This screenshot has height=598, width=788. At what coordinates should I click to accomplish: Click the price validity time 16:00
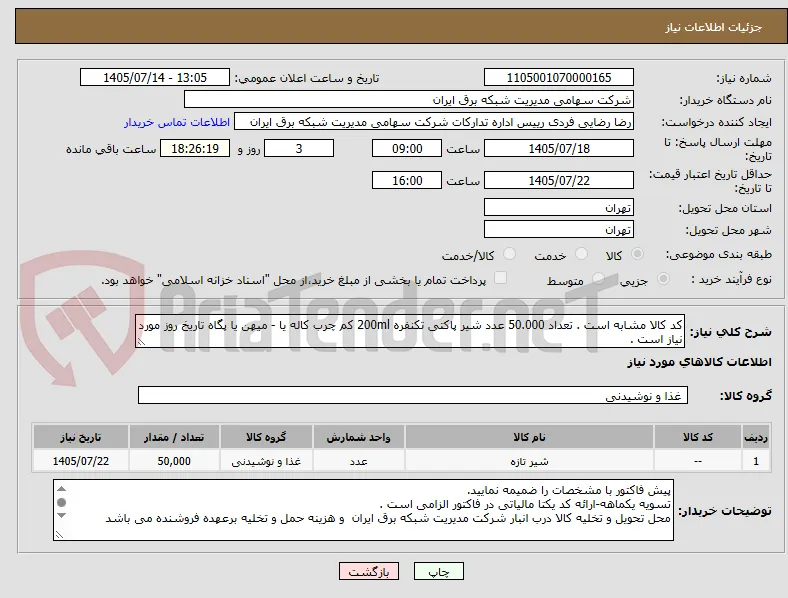407,180
